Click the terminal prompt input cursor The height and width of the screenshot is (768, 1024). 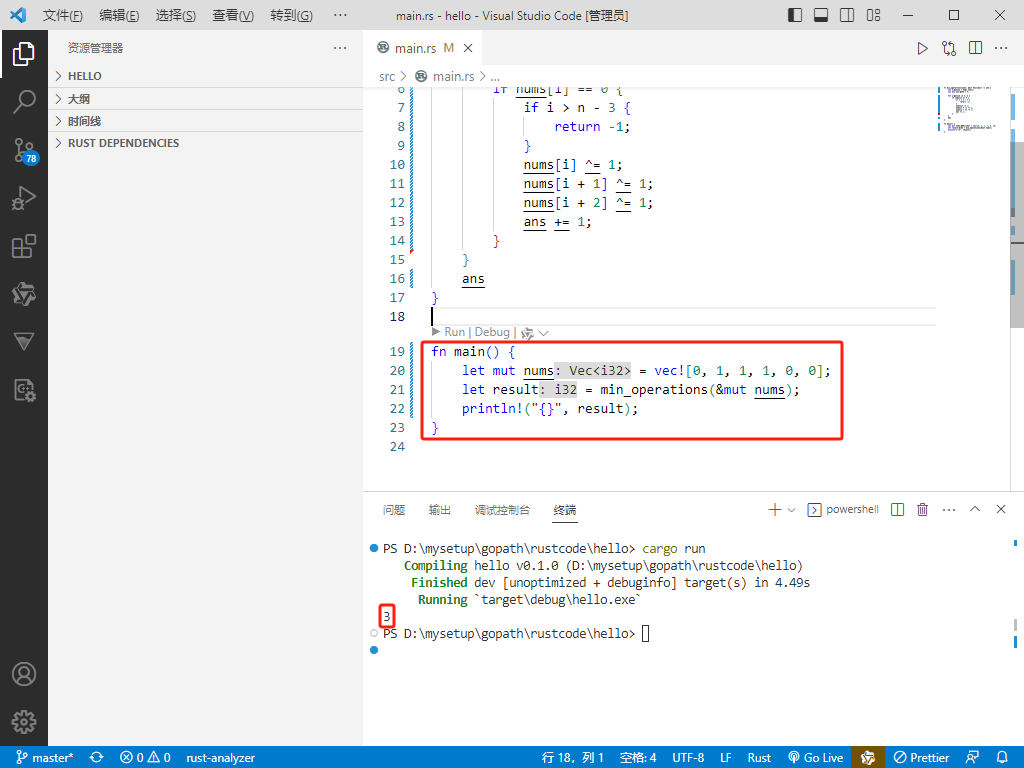[645, 633]
